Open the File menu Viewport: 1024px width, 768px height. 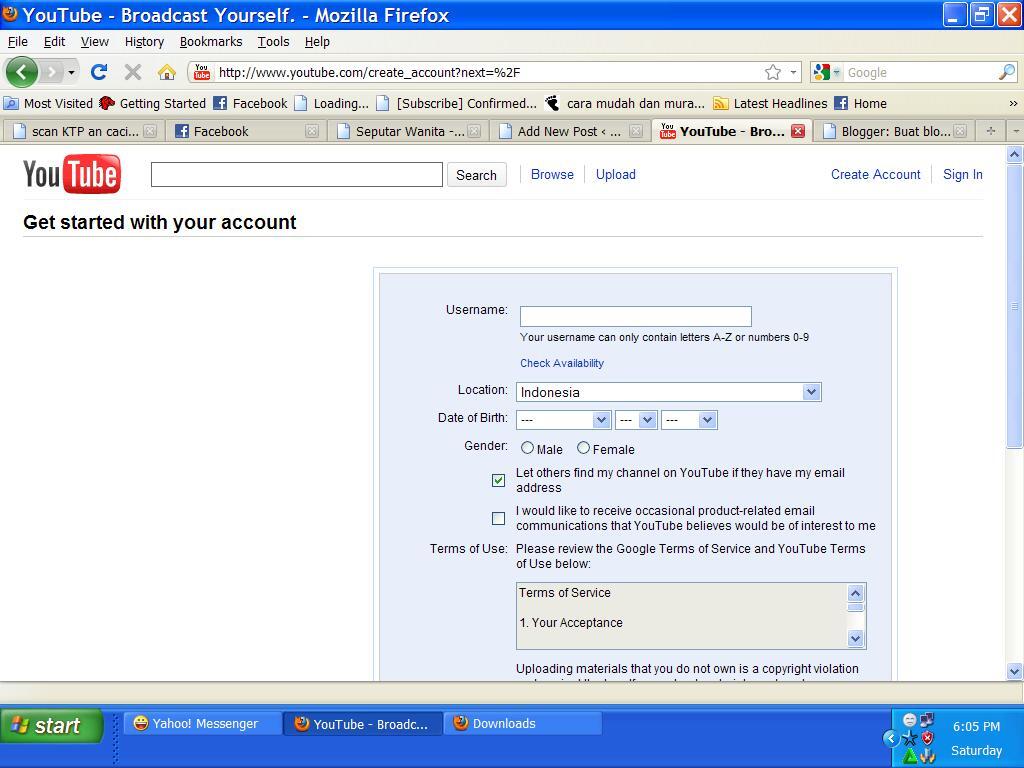18,42
